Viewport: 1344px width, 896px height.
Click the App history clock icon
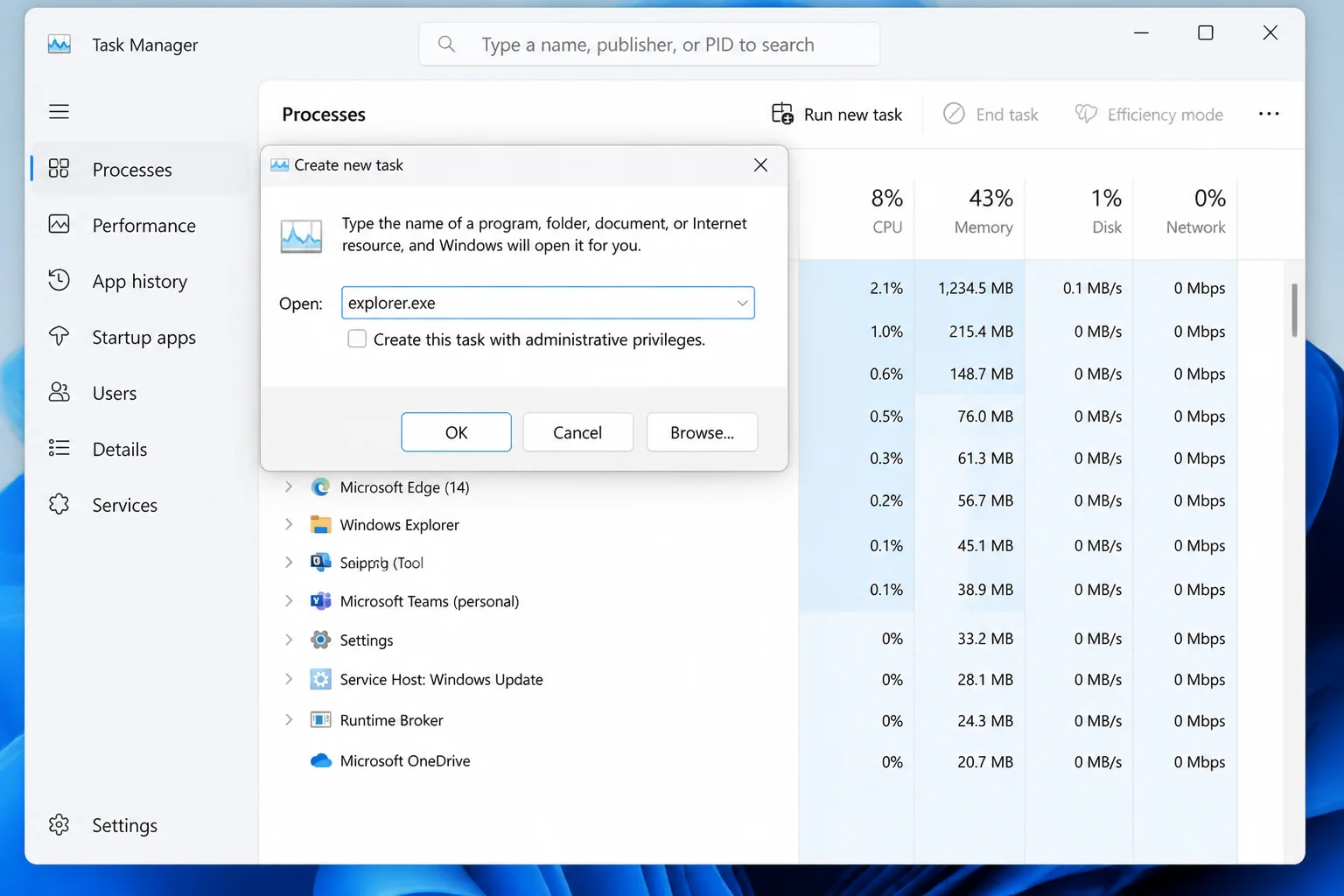tap(59, 281)
